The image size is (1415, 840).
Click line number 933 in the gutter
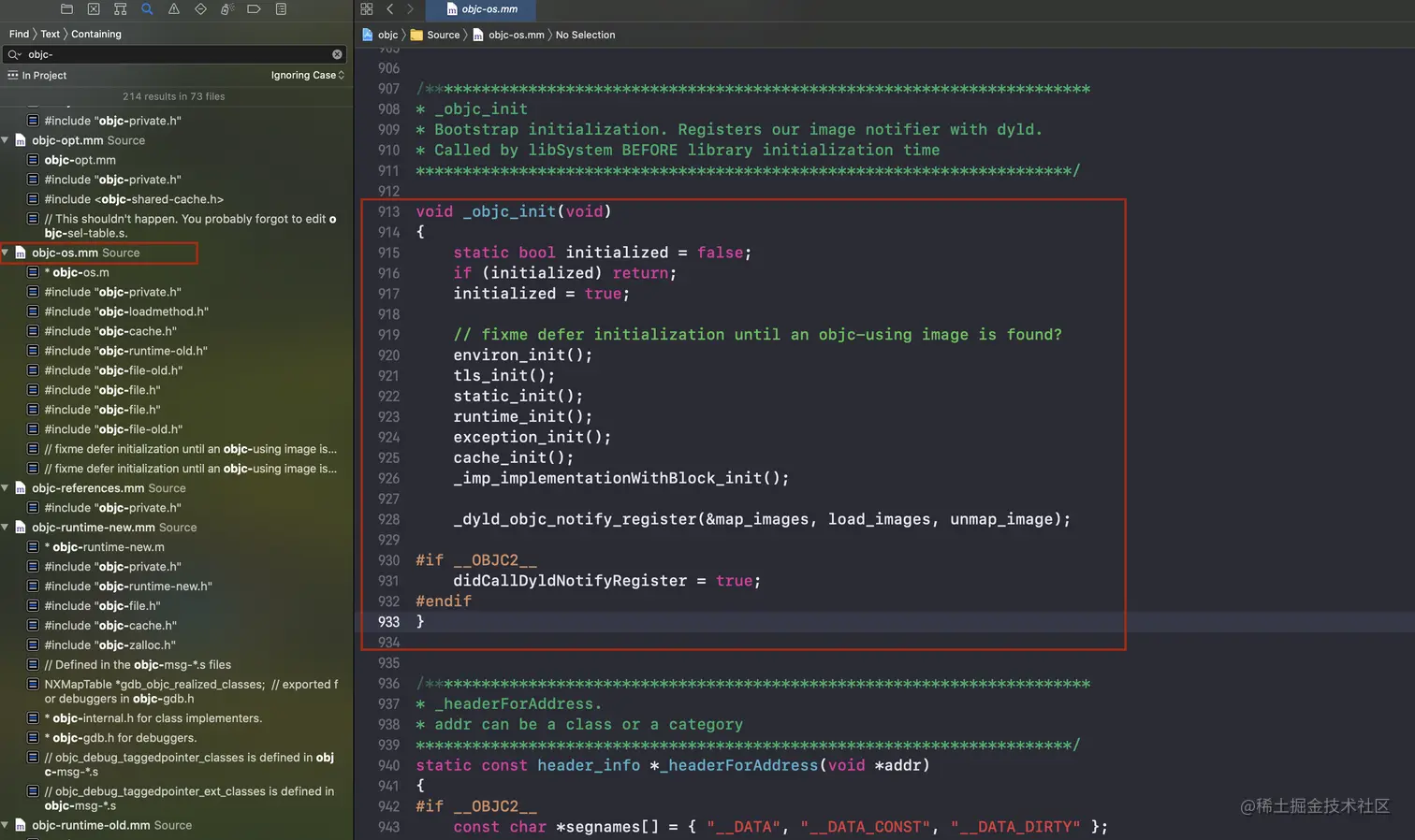388,622
